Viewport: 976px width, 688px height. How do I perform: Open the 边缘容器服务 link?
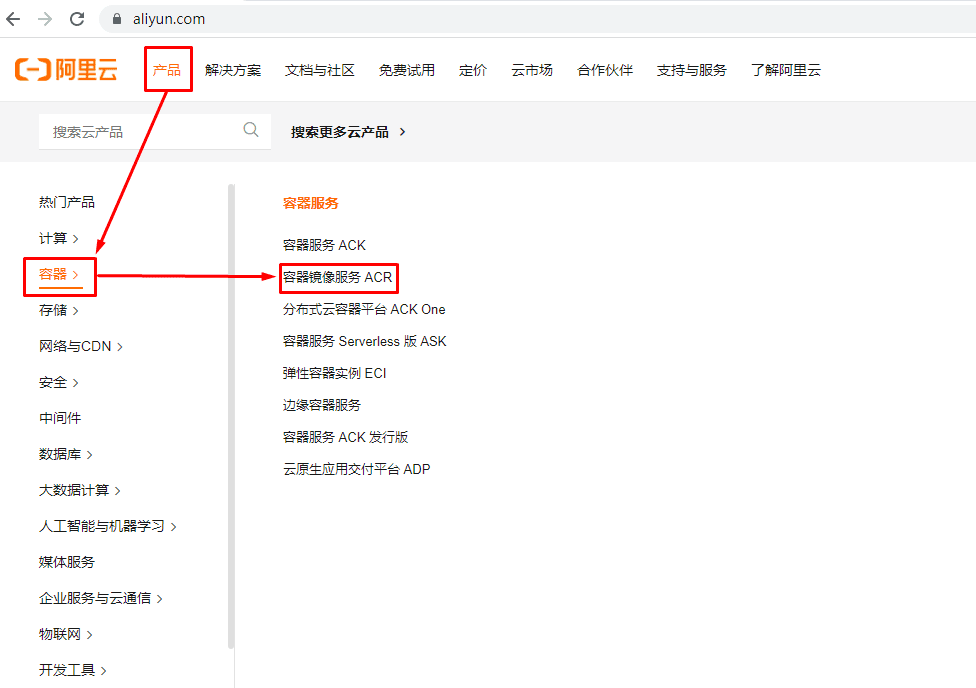click(322, 405)
